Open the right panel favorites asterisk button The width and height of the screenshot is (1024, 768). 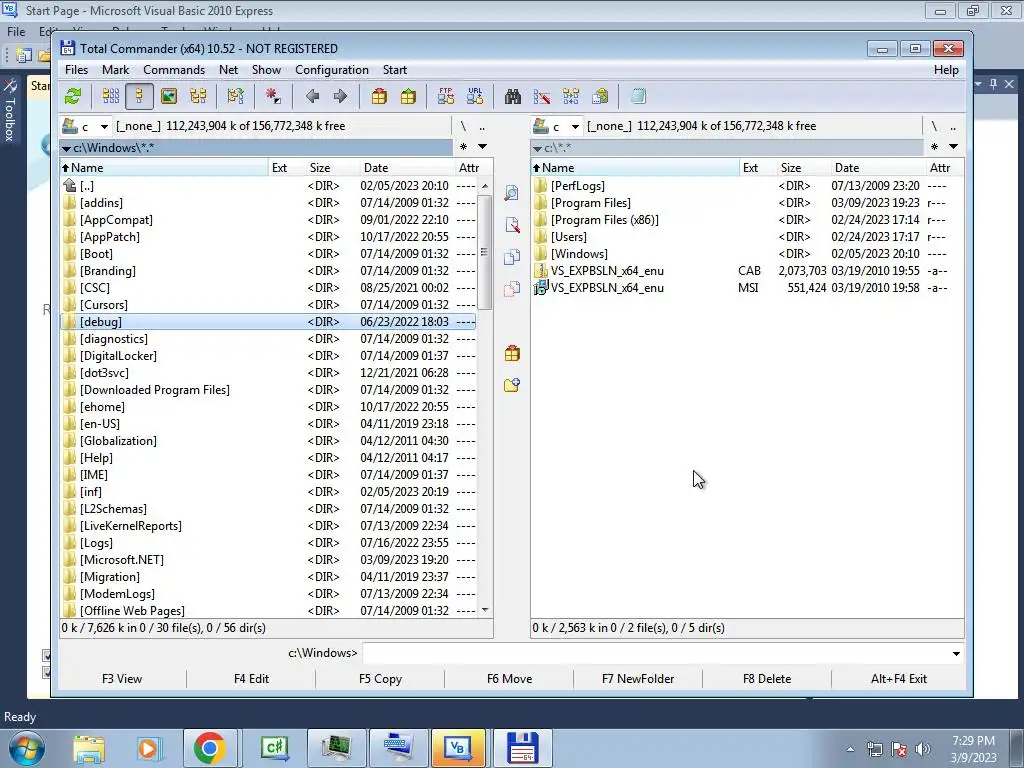click(x=935, y=147)
